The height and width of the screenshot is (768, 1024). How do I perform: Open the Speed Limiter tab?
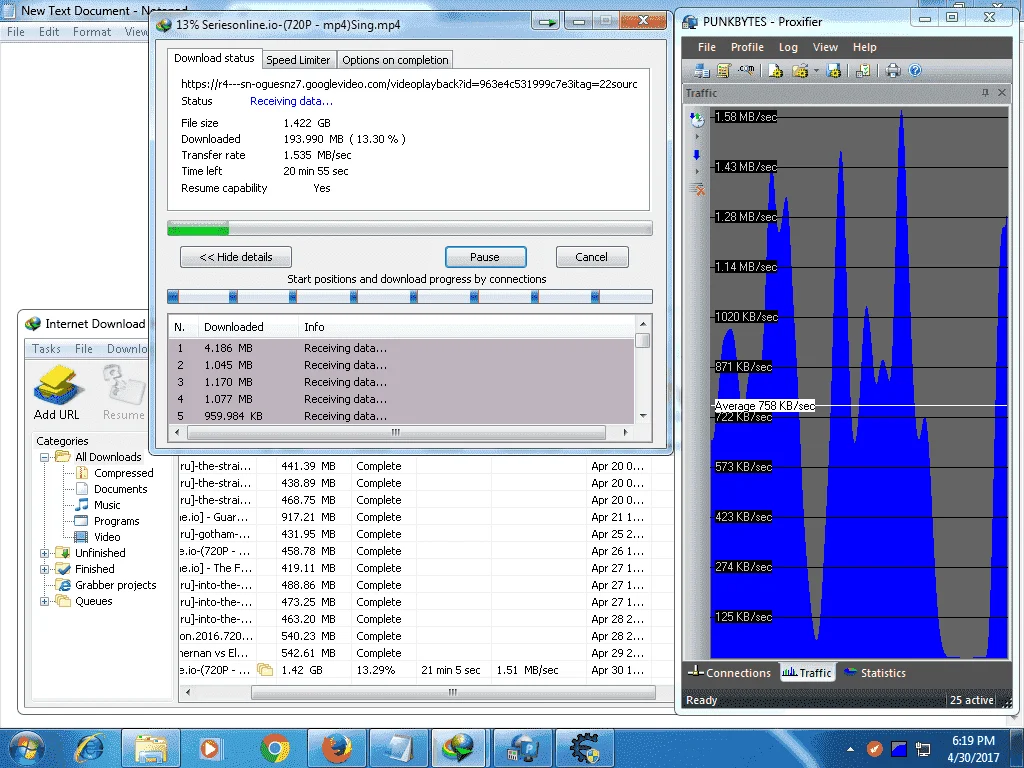[298, 60]
